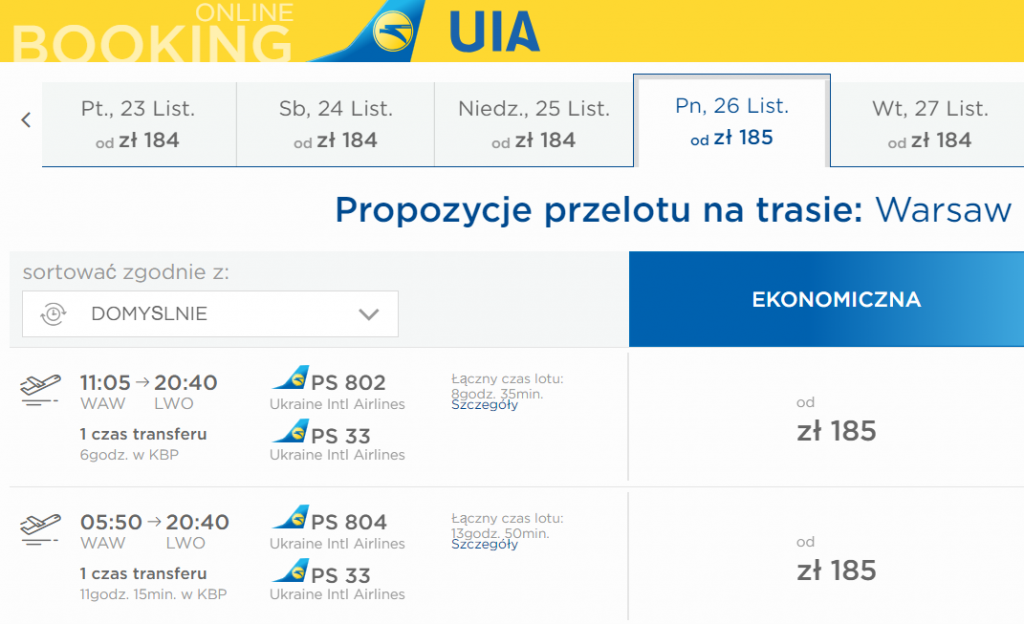1024x624 pixels.
Task: Open Szczegóły link for PS 802 flight
Action: coord(484,405)
